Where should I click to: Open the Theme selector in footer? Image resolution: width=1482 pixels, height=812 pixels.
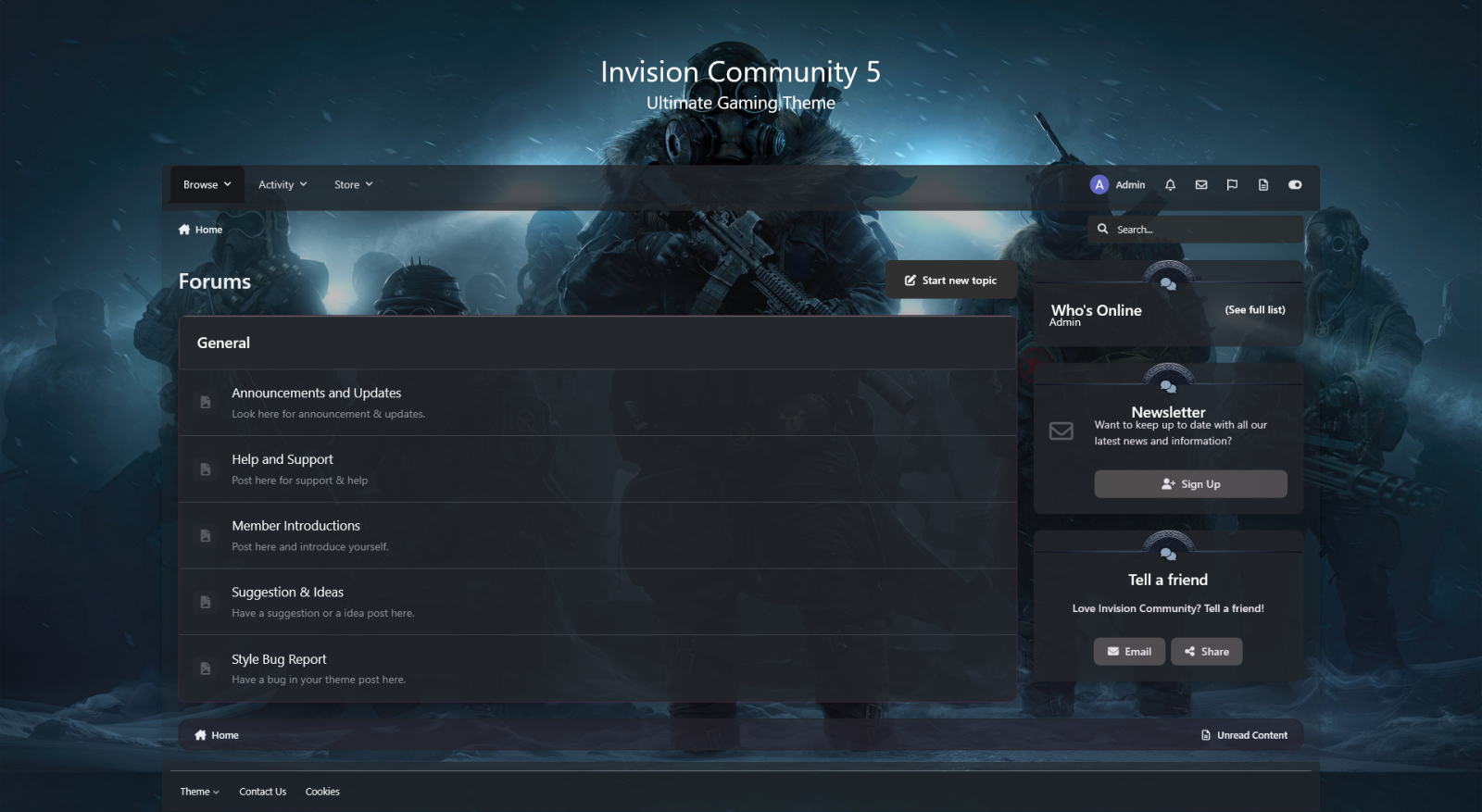pyautogui.click(x=199, y=792)
